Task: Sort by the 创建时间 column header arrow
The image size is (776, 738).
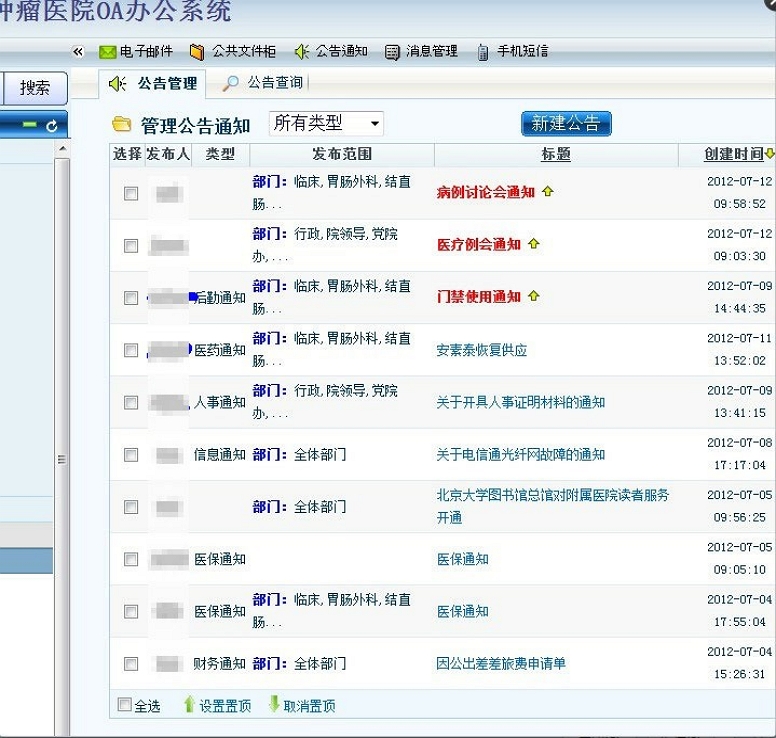Action: [770, 153]
